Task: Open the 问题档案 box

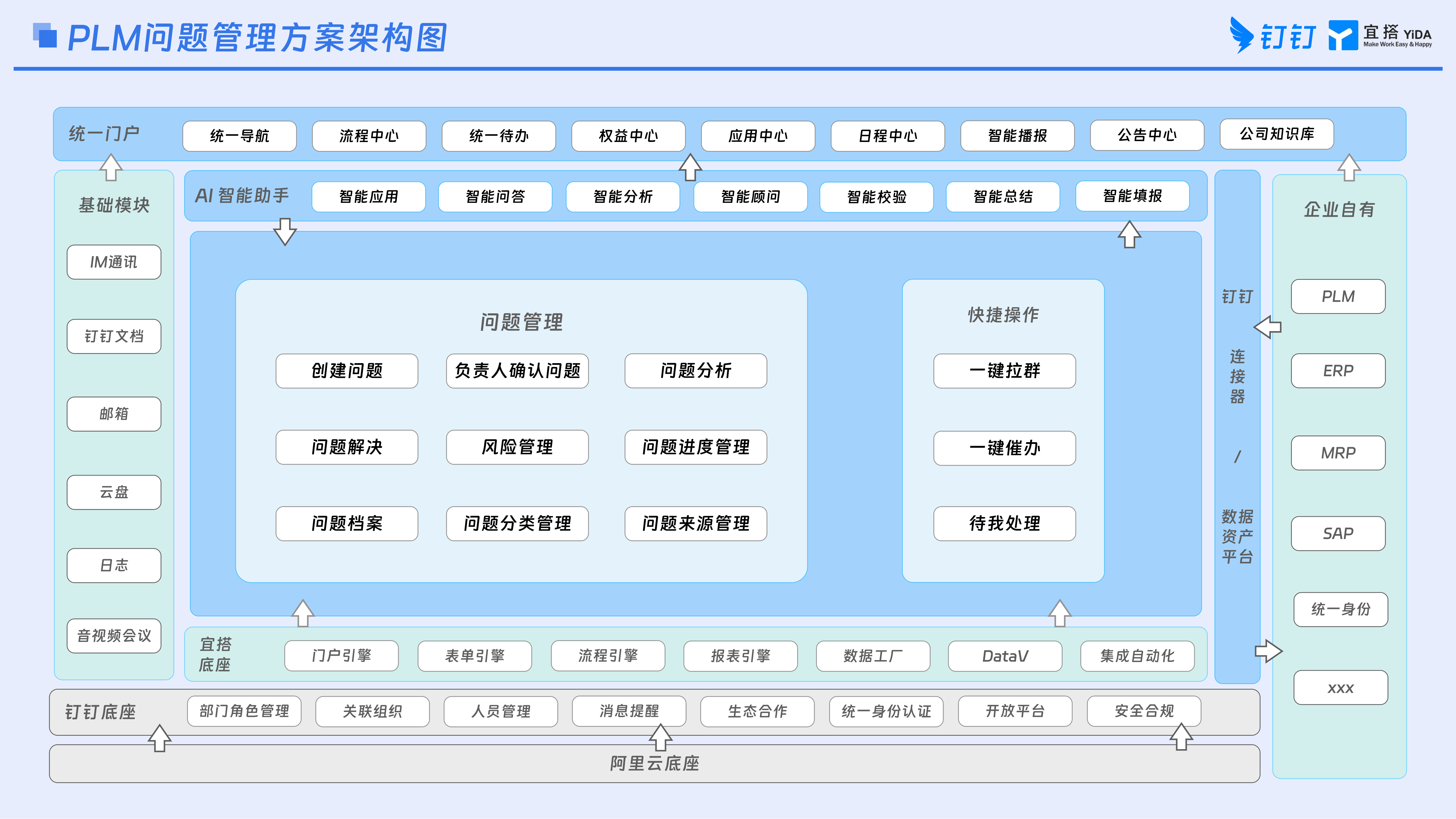Action: [x=347, y=523]
